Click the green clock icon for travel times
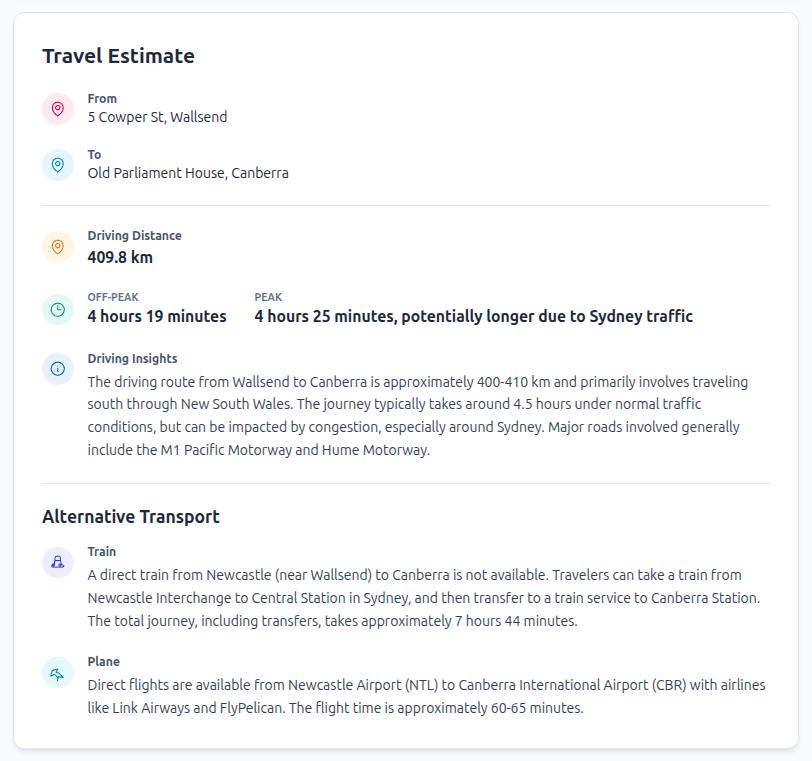The image size is (812, 761). [58, 309]
